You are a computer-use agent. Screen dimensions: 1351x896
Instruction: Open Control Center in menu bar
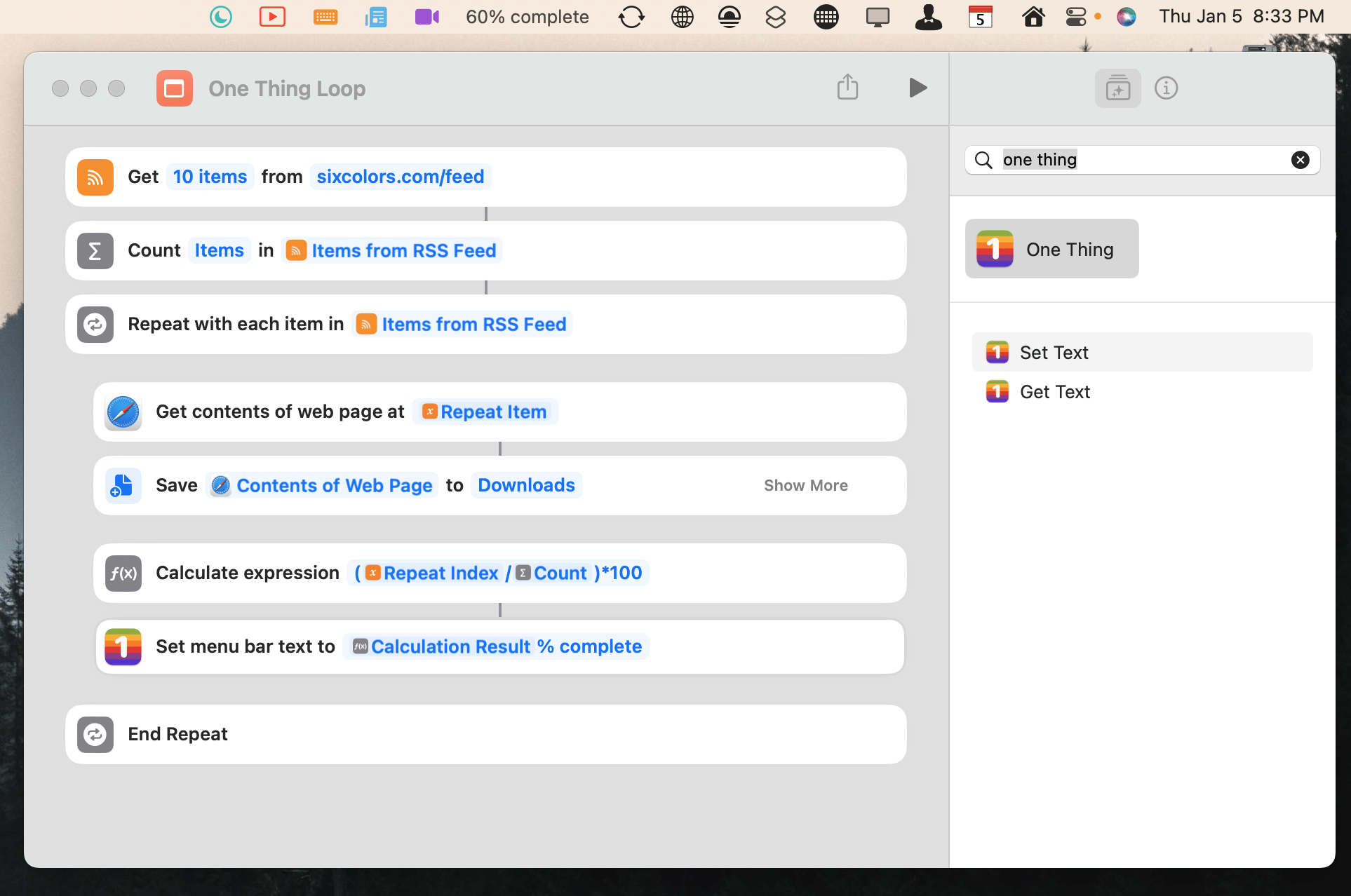(x=1075, y=17)
